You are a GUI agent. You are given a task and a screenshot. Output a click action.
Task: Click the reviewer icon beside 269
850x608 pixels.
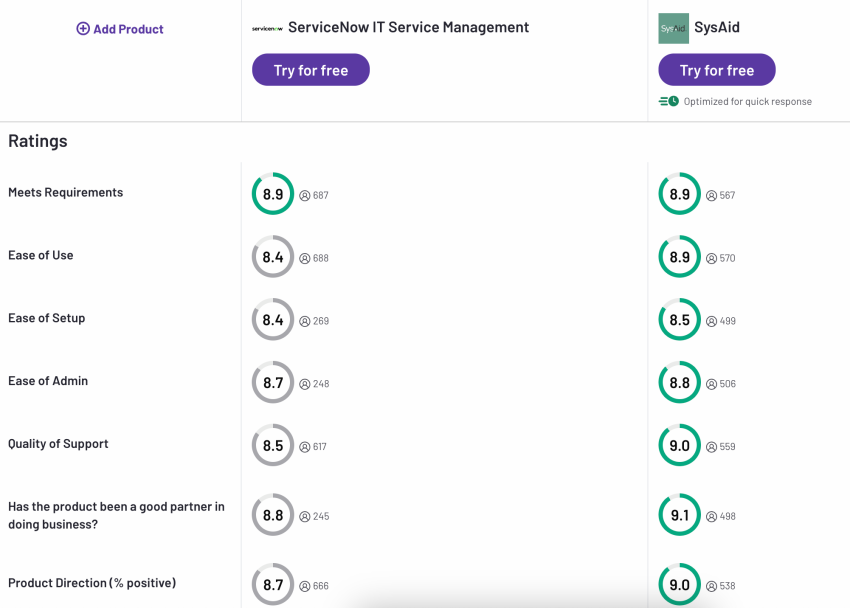(305, 321)
